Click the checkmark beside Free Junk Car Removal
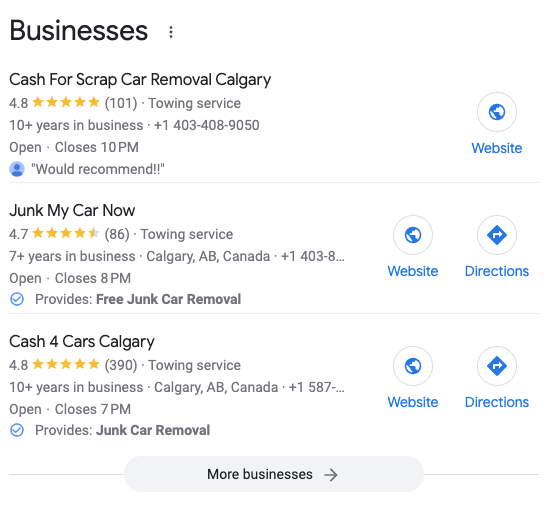This screenshot has height=524, width=556. click(17, 299)
